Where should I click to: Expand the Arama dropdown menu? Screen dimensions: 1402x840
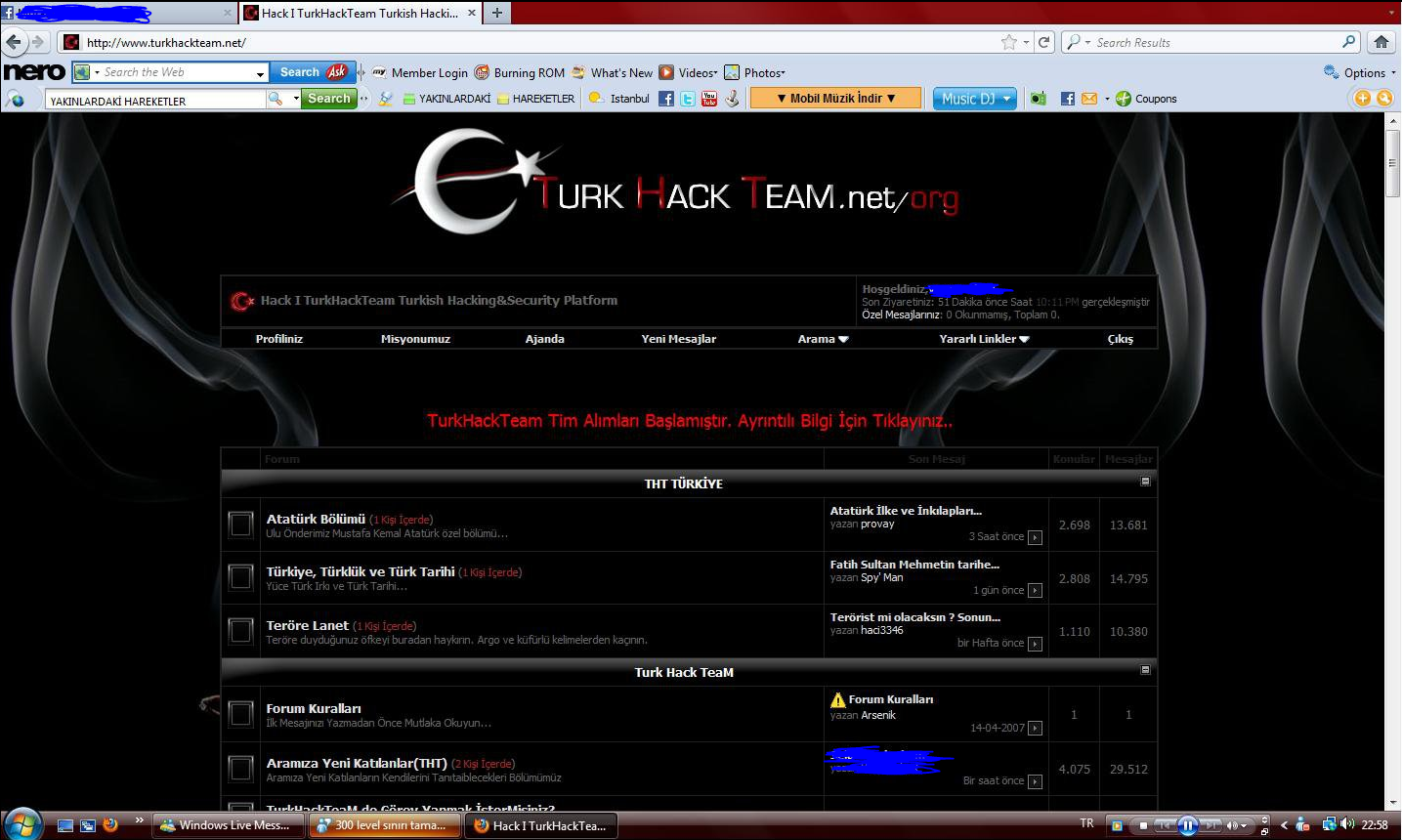[x=823, y=339]
